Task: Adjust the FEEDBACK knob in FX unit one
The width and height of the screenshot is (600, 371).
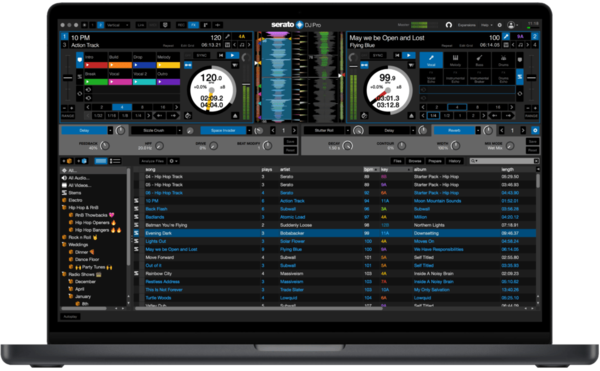Action: (x=104, y=146)
